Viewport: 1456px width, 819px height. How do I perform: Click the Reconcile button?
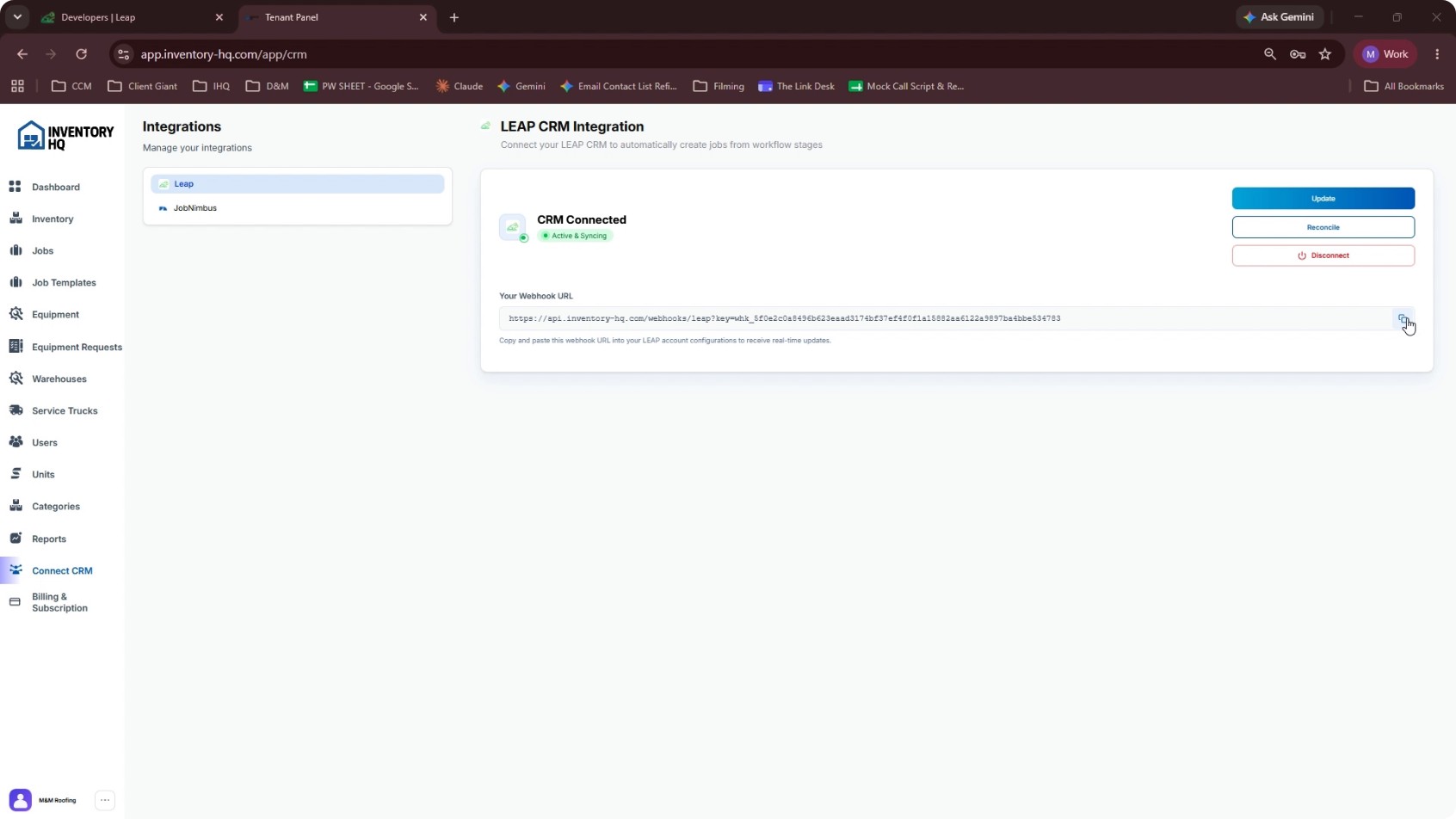(1323, 227)
